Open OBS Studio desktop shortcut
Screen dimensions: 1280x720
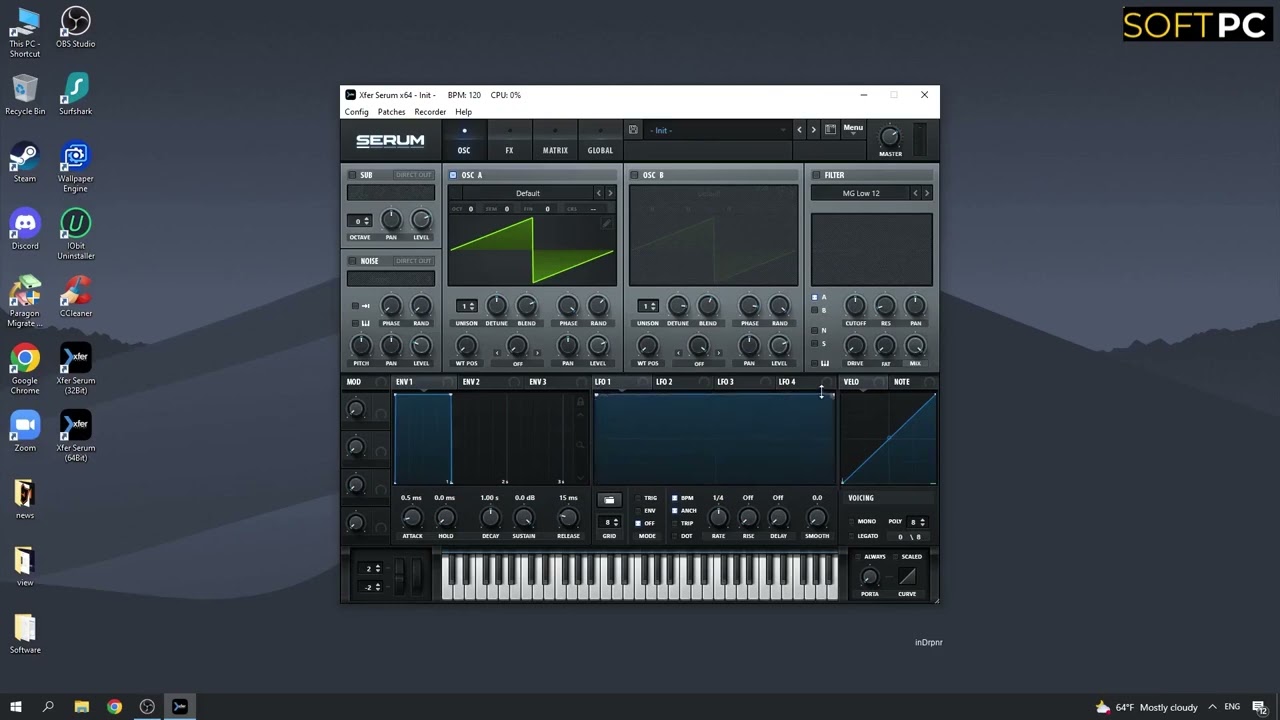tap(75, 28)
